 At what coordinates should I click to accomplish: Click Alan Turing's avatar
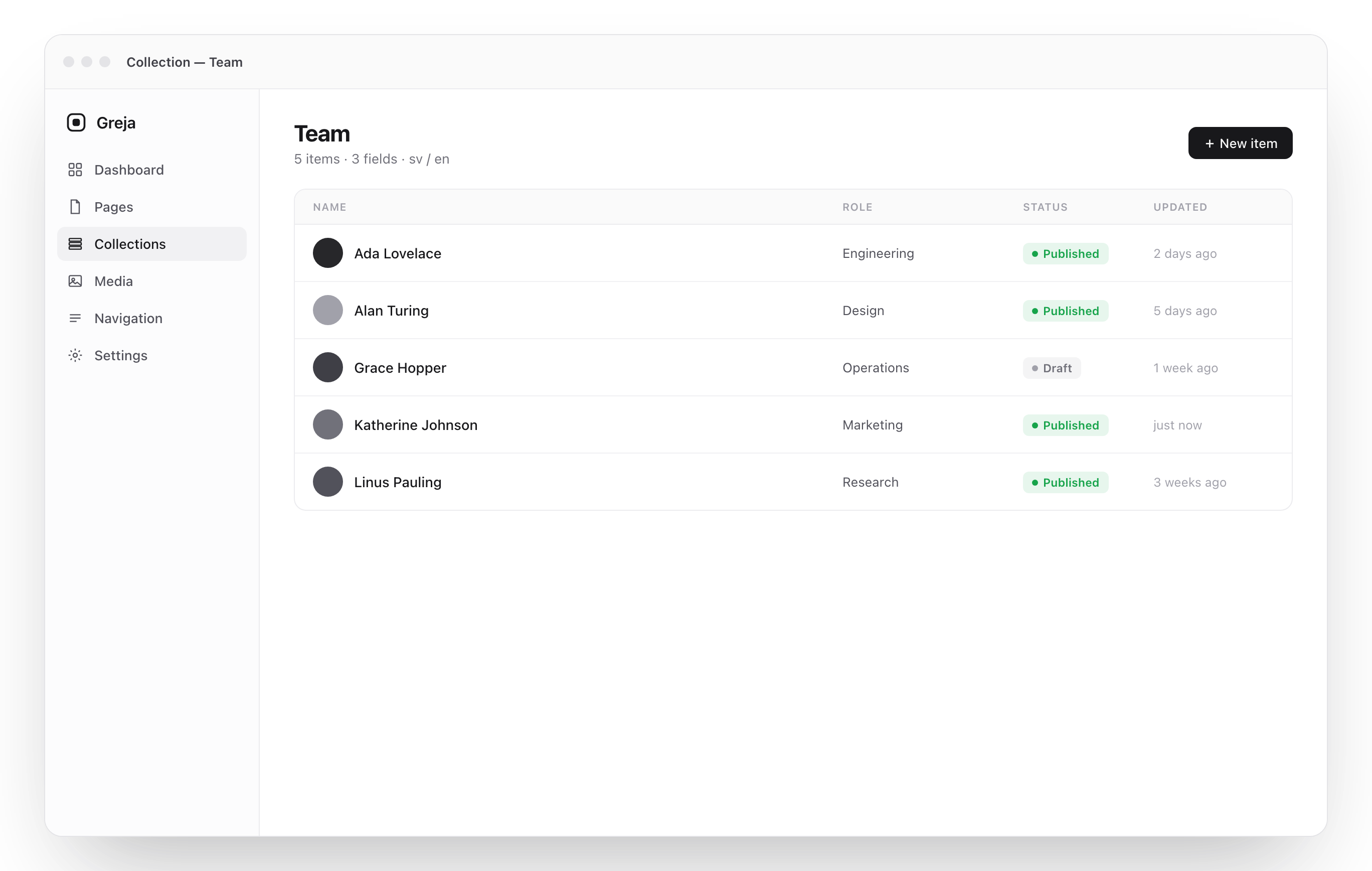point(327,310)
